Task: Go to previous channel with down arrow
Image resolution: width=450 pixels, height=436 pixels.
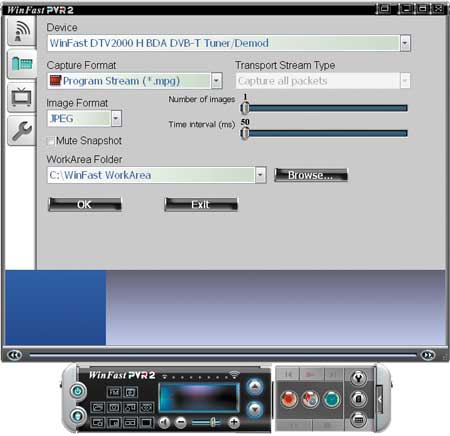Action: [255, 409]
